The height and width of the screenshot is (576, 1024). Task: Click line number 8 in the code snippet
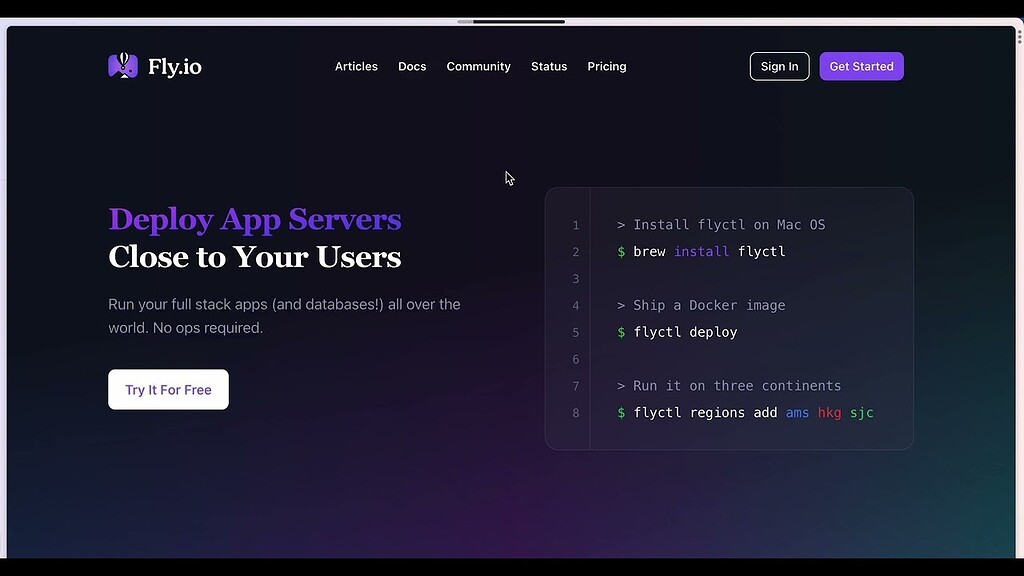coord(575,412)
